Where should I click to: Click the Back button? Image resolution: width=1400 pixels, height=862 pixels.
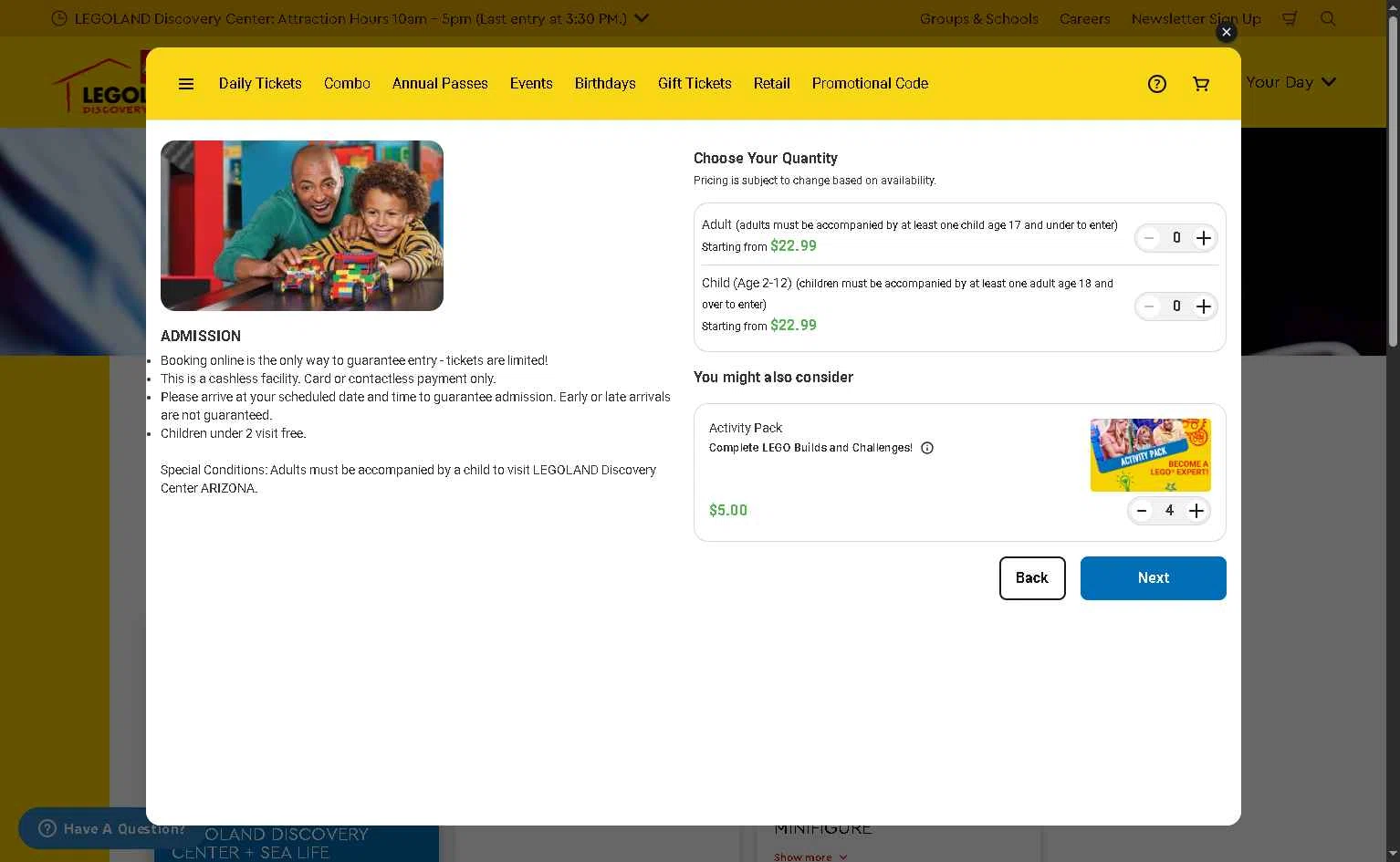[x=1032, y=578]
